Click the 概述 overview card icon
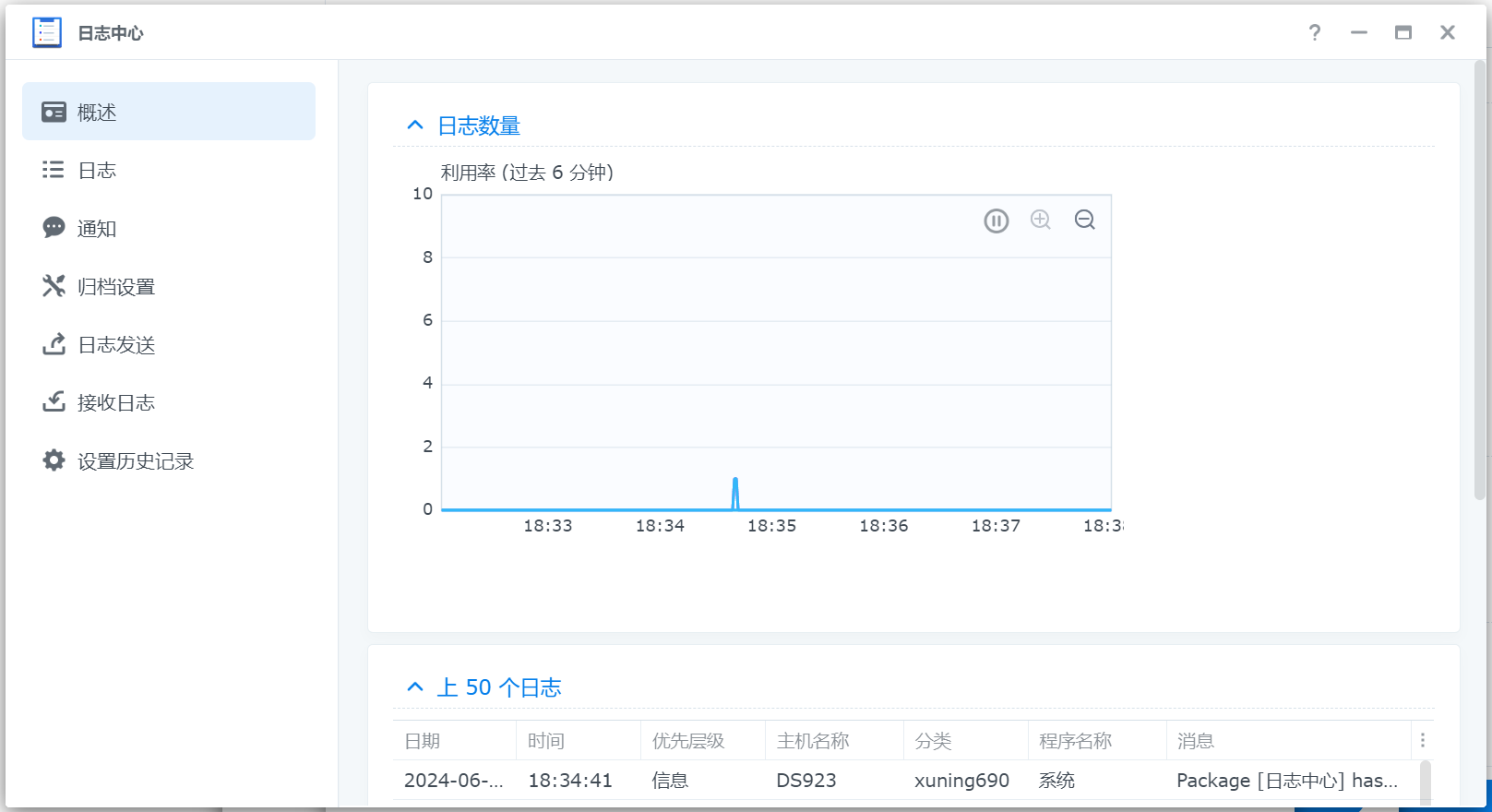 54,112
